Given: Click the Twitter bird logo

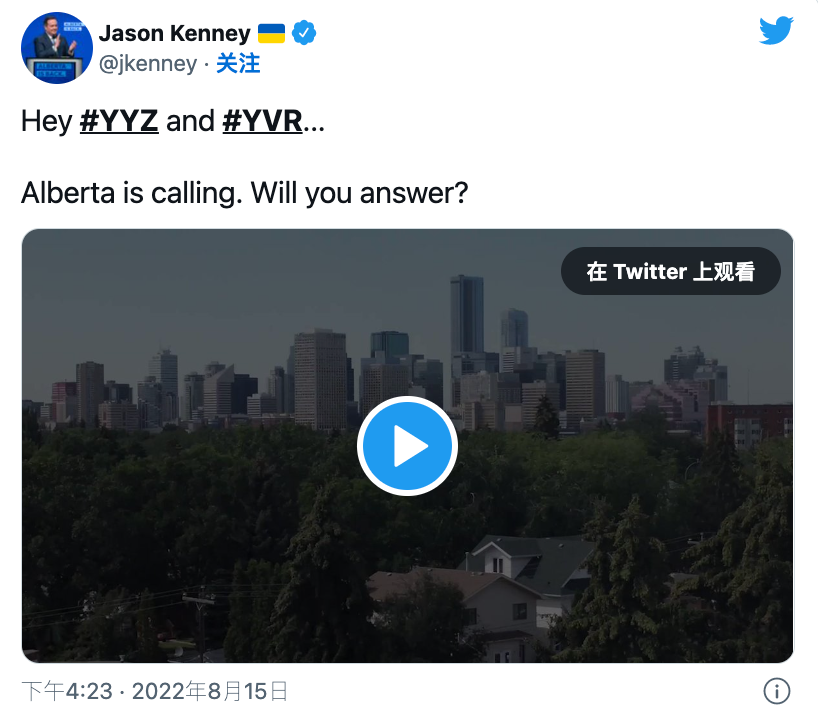Looking at the screenshot, I should [776, 30].
